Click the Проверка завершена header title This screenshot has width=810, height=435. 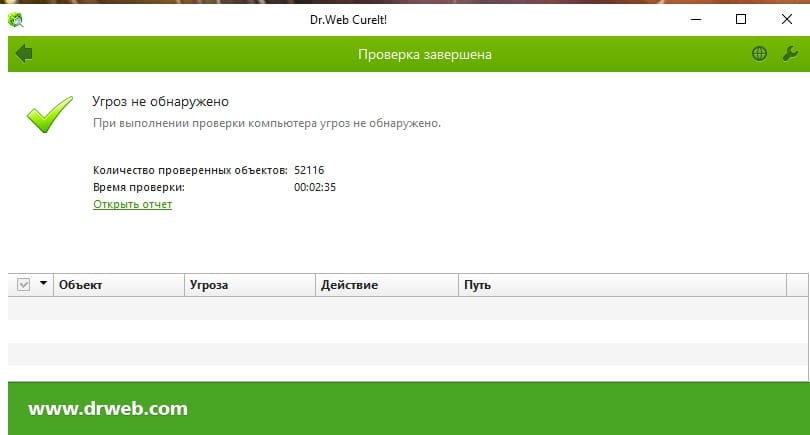(x=424, y=54)
